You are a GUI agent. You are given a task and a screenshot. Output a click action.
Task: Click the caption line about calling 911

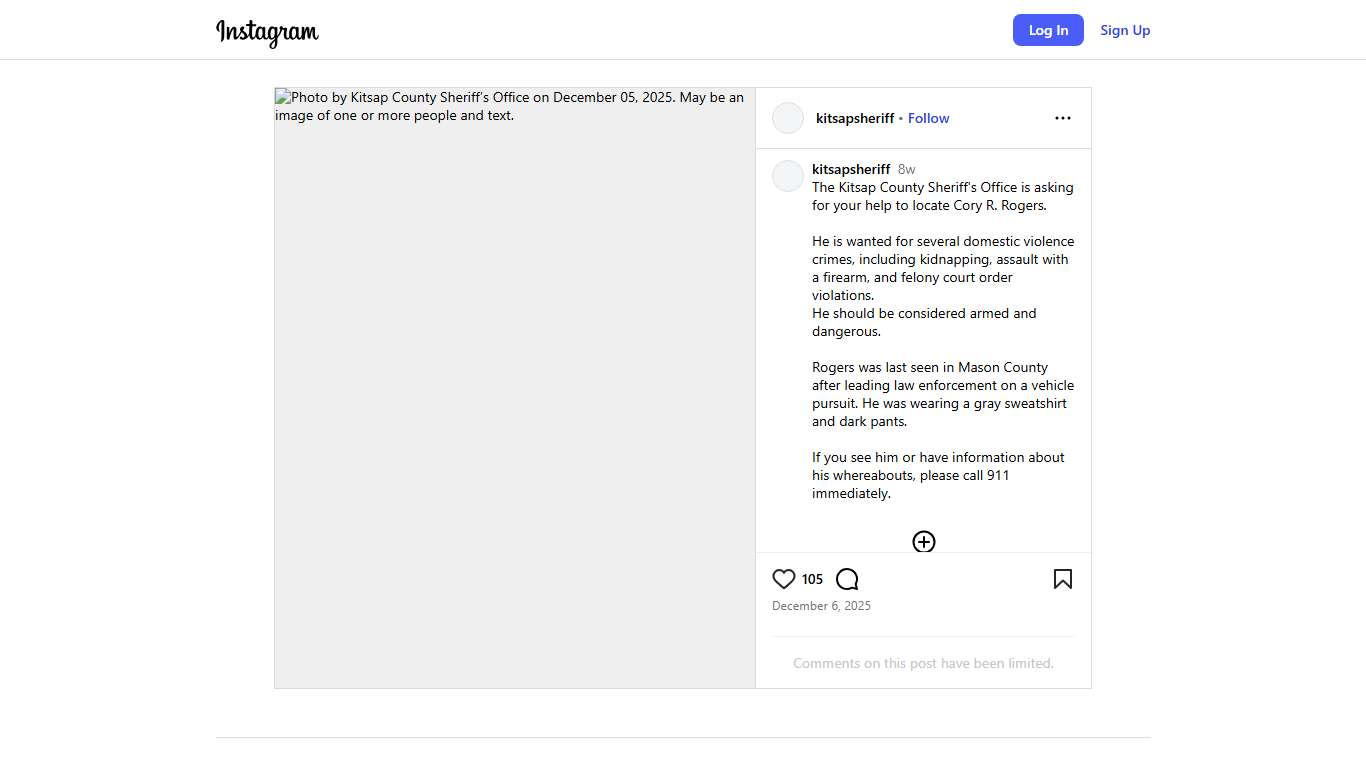[937, 475]
